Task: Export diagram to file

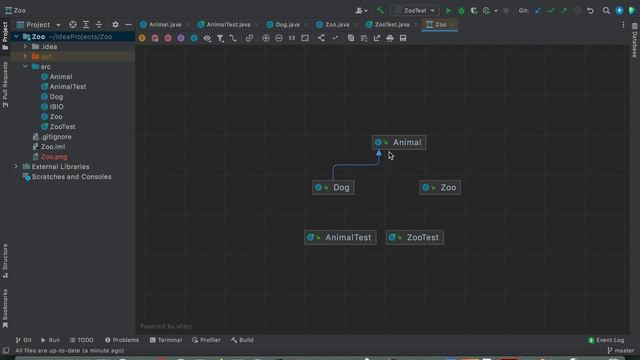Action: (377, 38)
